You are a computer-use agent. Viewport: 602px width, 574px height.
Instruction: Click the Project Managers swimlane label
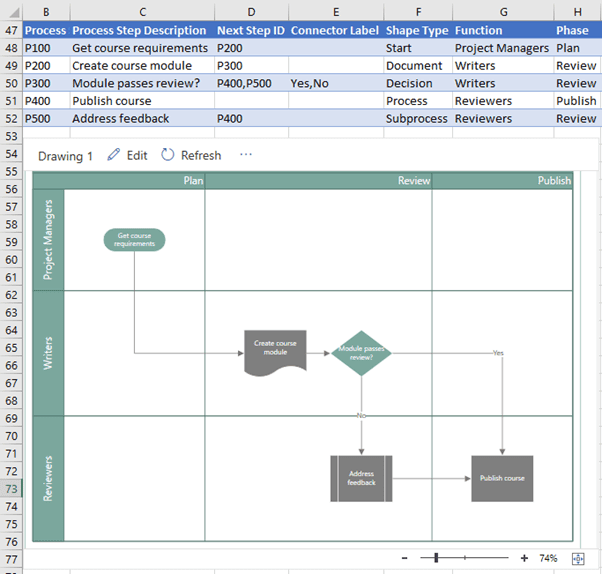48,240
